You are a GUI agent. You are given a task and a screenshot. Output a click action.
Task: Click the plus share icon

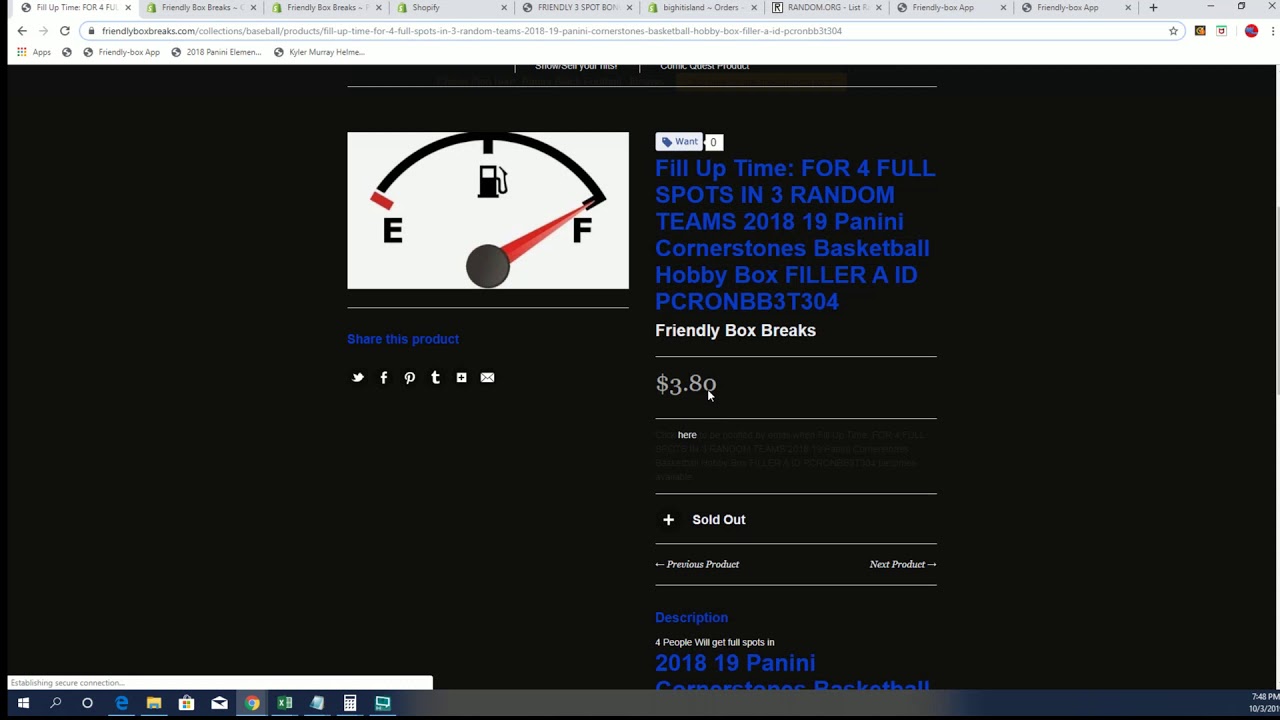pyautogui.click(x=461, y=378)
